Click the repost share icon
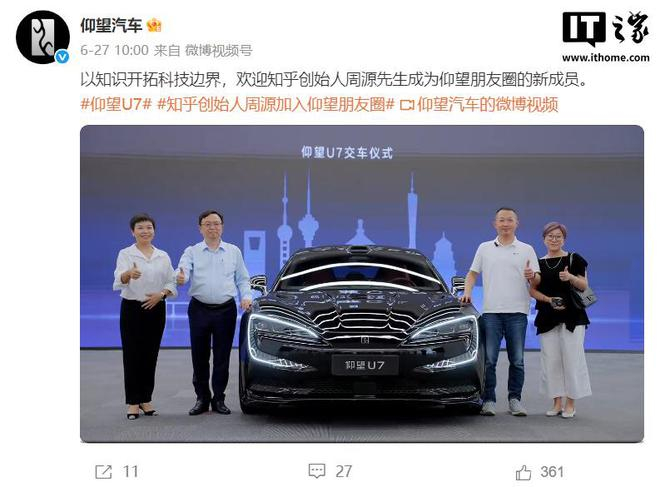The height and width of the screenshot is (487, 660). [x=104, y=472]
